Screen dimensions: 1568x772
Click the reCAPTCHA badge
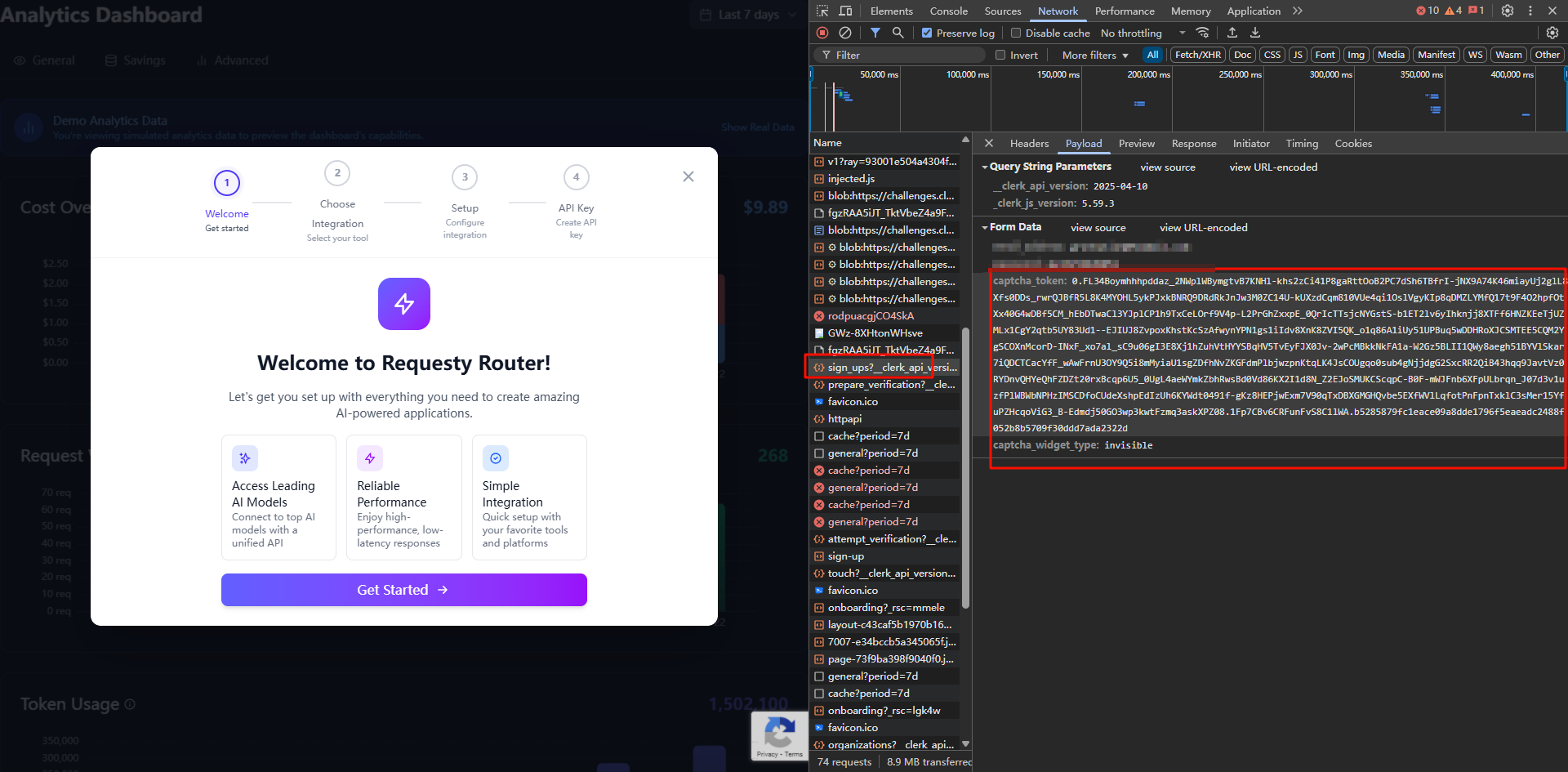pos(780,736)
